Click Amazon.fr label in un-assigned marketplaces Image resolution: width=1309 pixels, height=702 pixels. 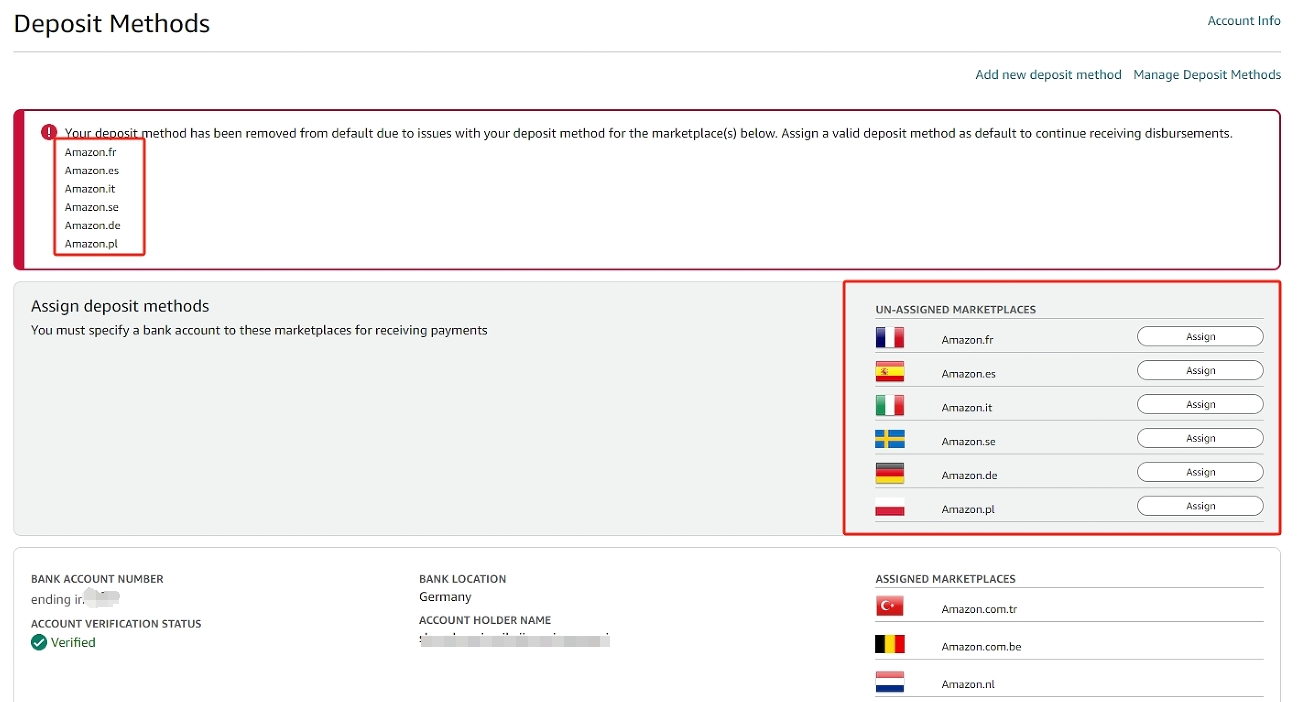[x=967, y=340]
